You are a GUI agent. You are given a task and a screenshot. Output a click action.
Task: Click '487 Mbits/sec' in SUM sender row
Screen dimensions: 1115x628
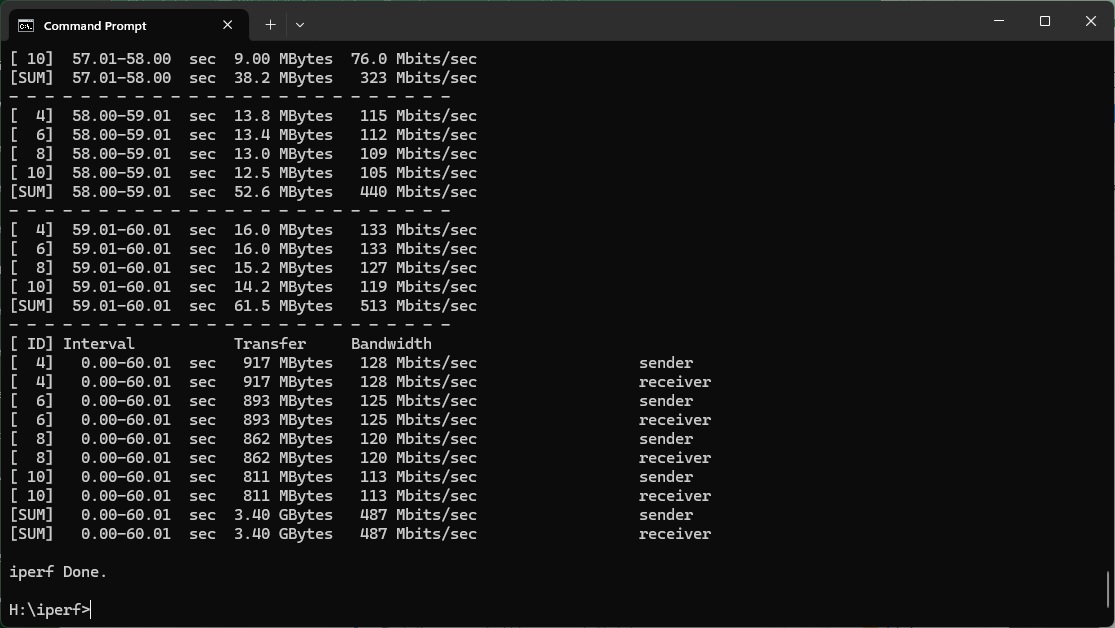pos(418,515)
